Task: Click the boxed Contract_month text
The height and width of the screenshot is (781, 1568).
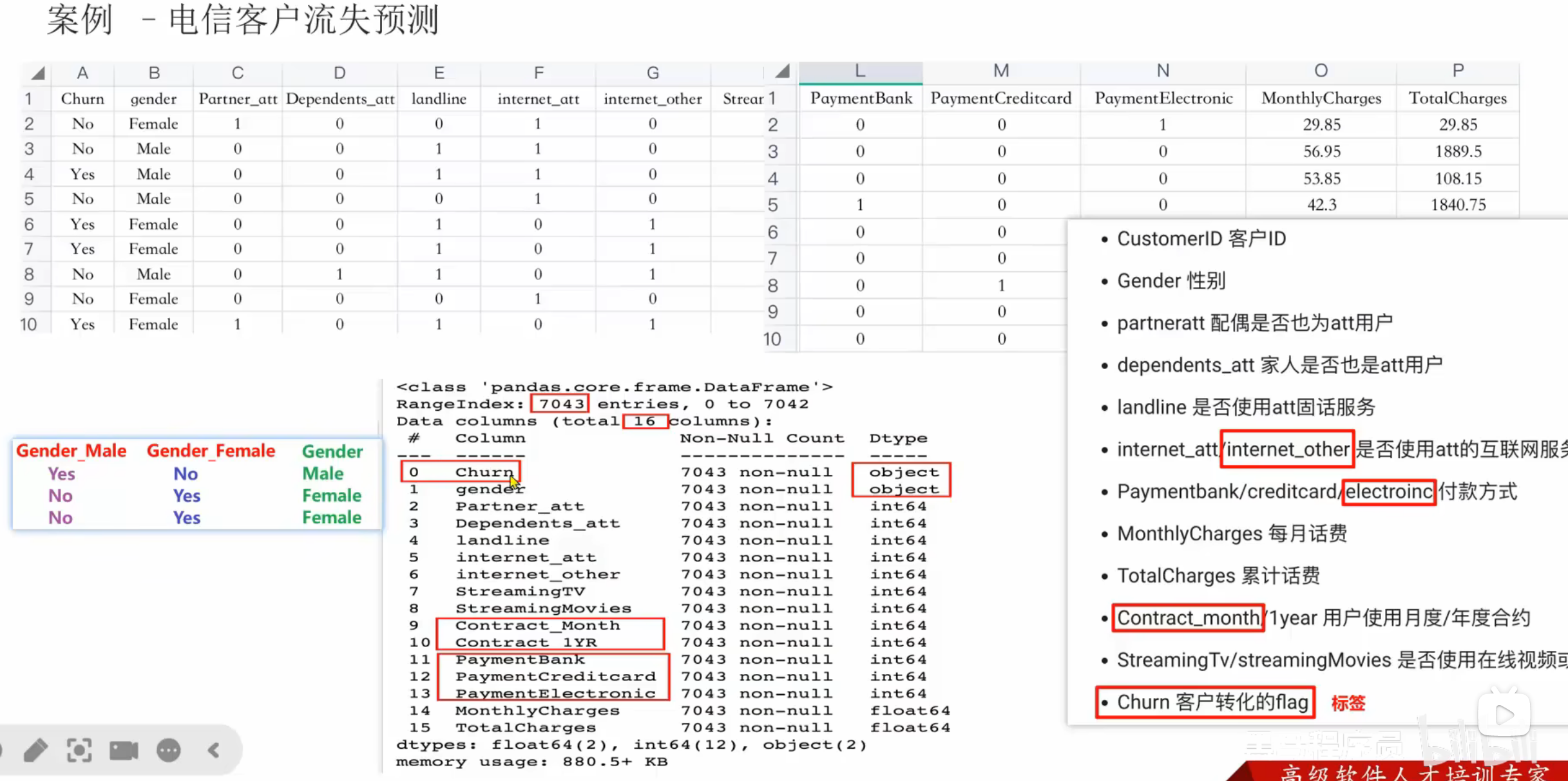Action: coord(1188,618)
